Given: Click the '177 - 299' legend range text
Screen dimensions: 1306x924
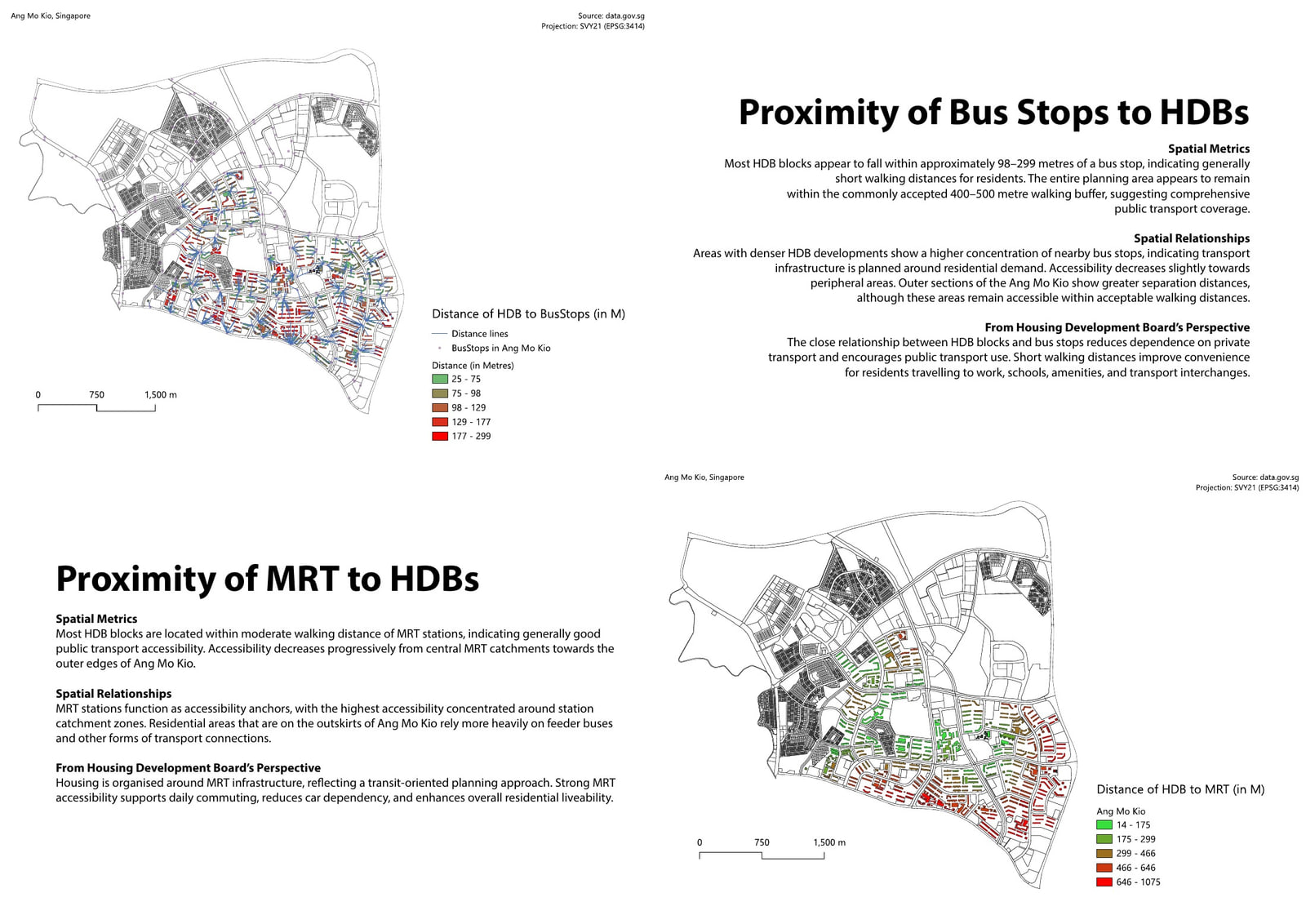Looking at the screenshot, I should (471, 436).
